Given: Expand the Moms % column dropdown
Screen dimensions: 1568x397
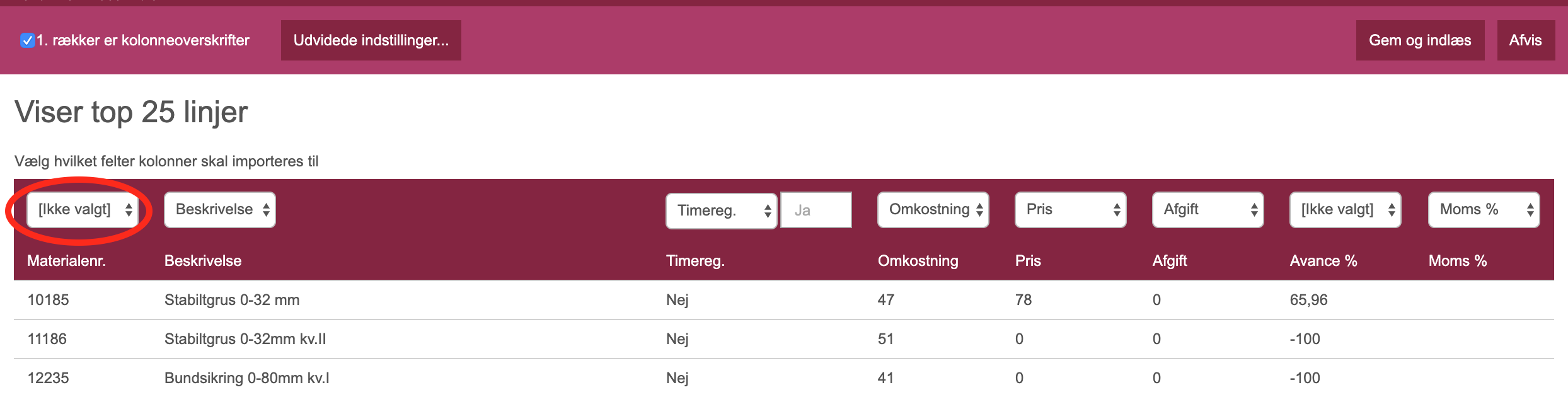Looking at the screenshot, I should [x=1484, y=210].
